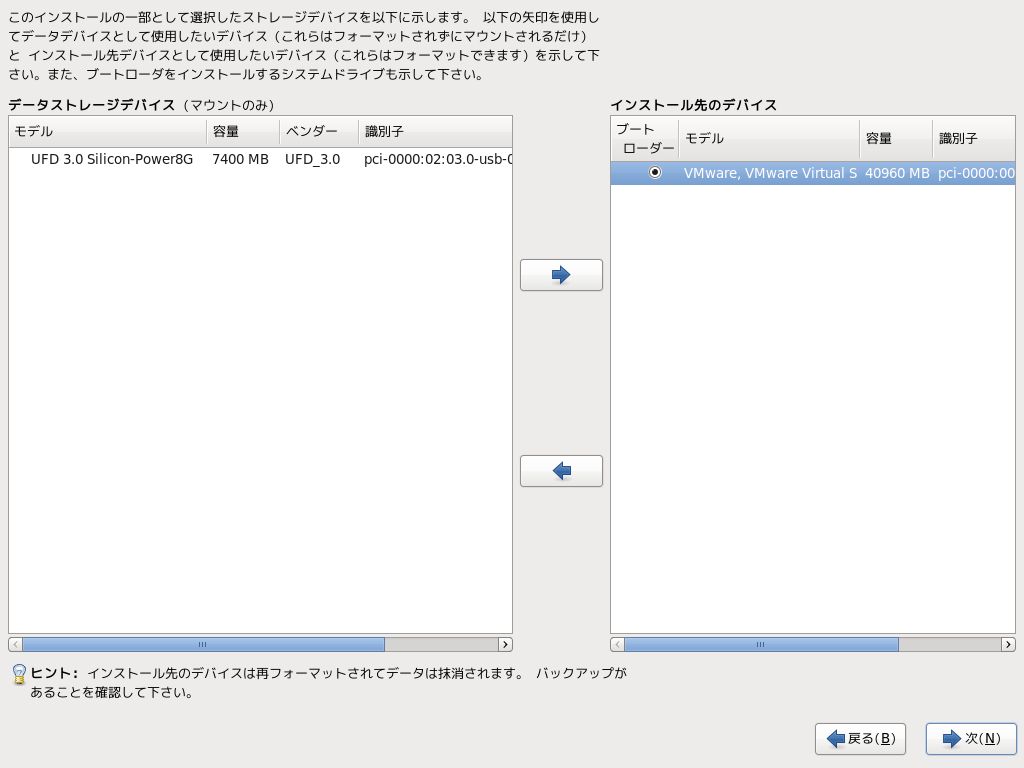Click the ベンダー column header
1024x768 pixels.
[318, 132]
